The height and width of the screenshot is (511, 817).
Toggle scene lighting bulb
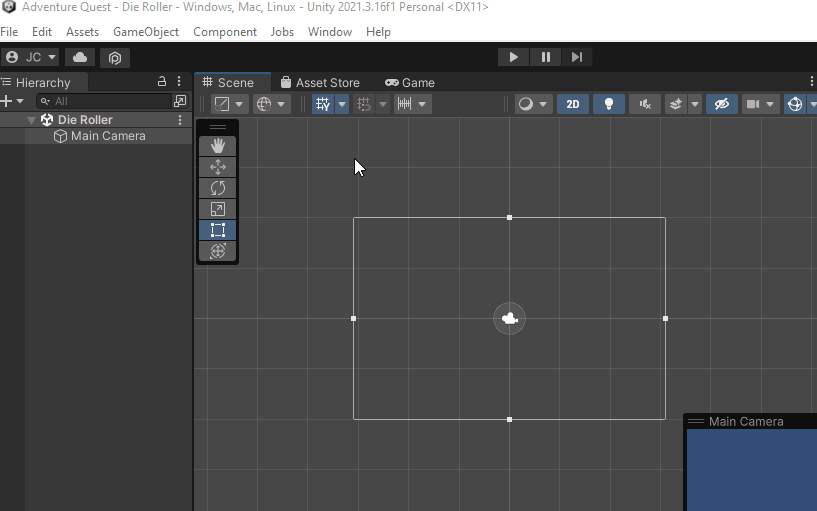[x=609, y=104]
